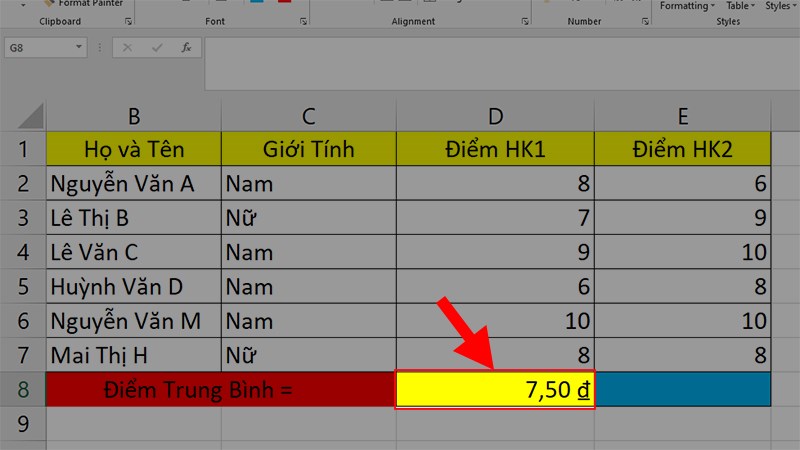This screenshot has height=450, width=800.
Task: Open the Conditional Formatting dropdown
Action: coord(687,6)
